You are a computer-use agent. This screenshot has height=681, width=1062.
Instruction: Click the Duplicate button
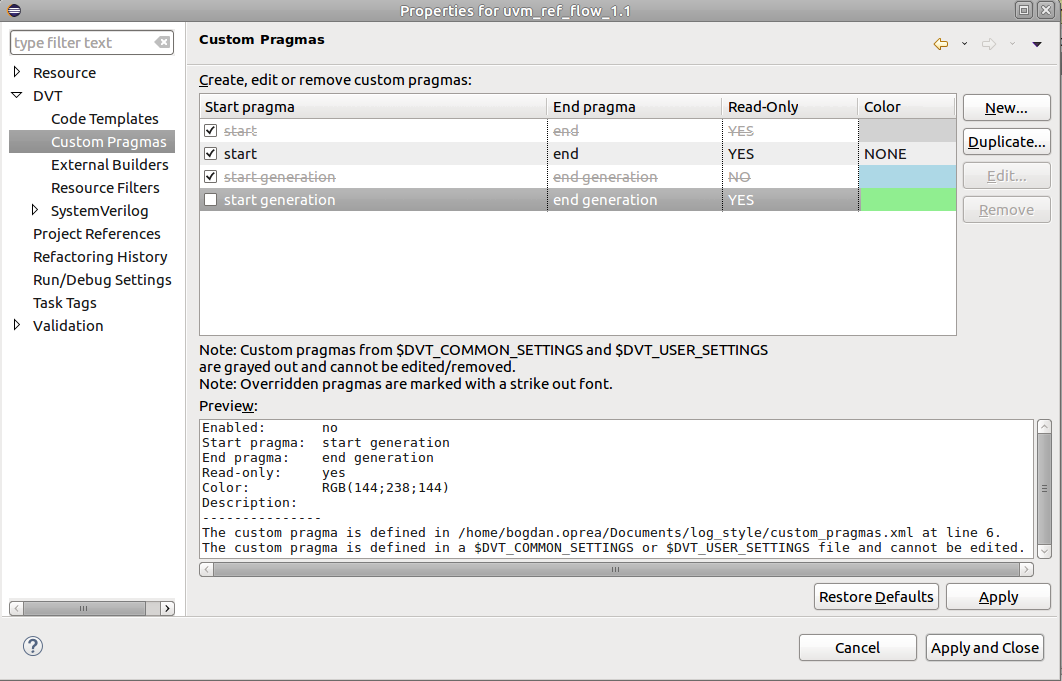[x=1006, y=141]
